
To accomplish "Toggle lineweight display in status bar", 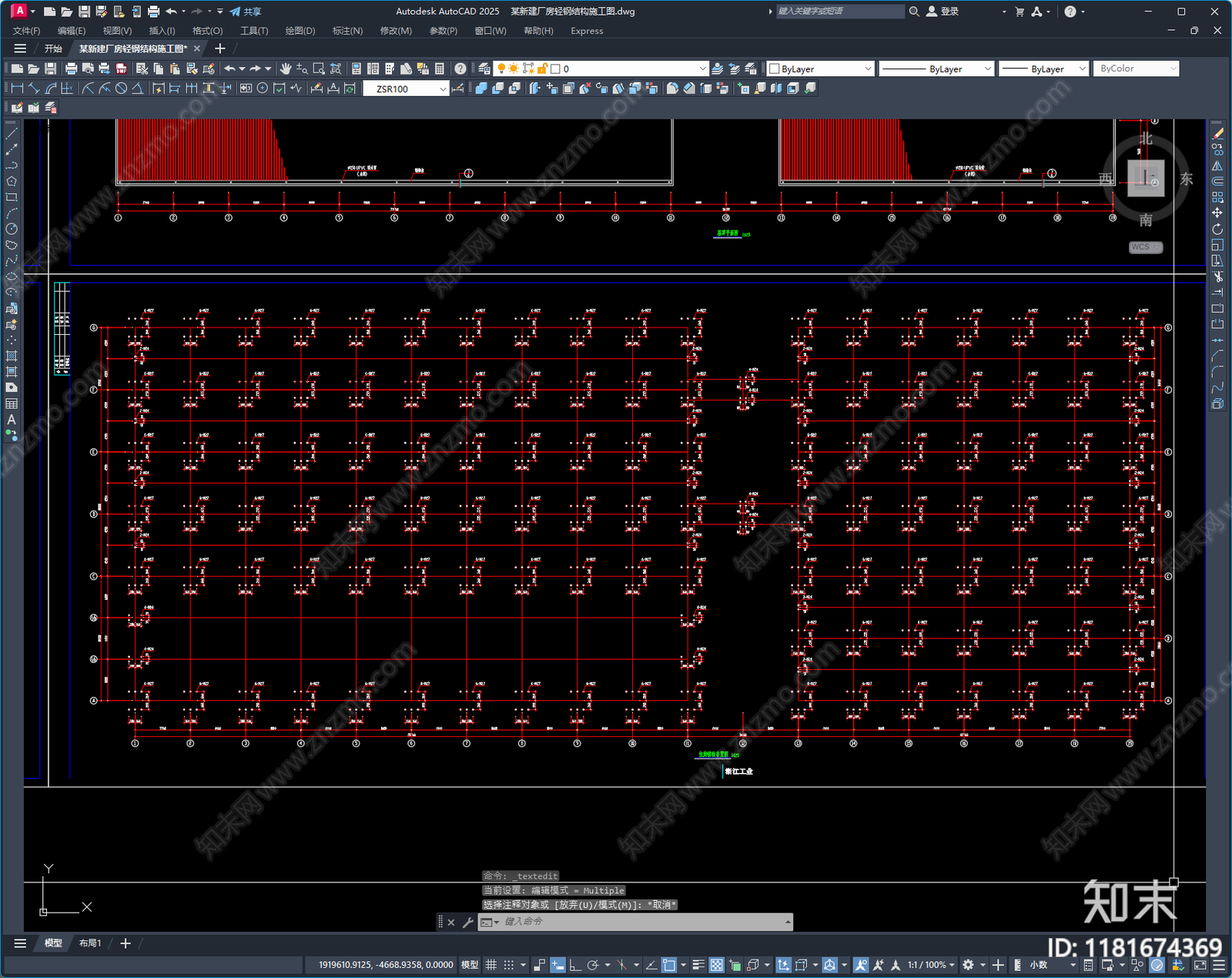I will pyautogui.click(x=698, y=965).
